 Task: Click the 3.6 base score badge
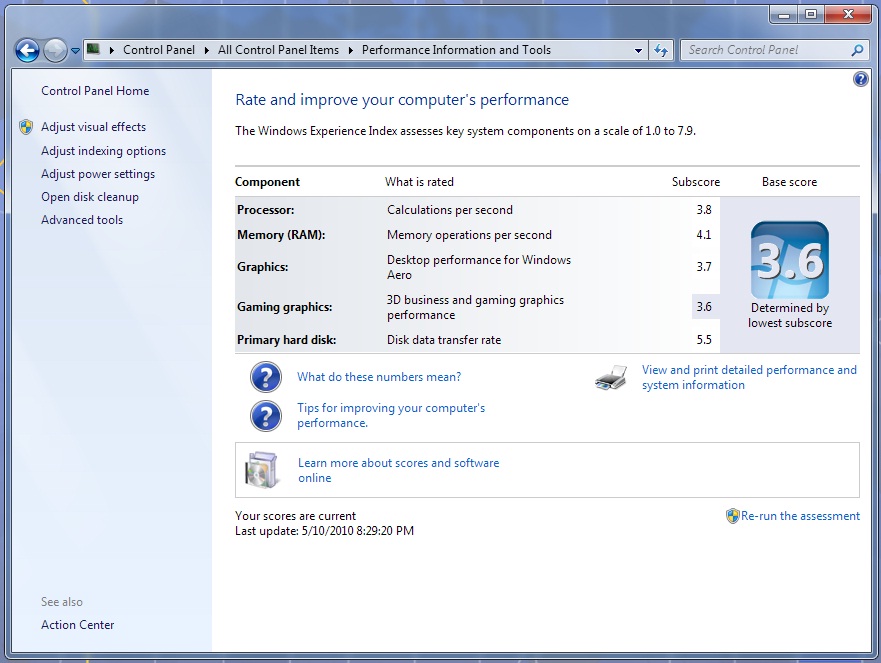pyautogui.click(x=789, y=261)
